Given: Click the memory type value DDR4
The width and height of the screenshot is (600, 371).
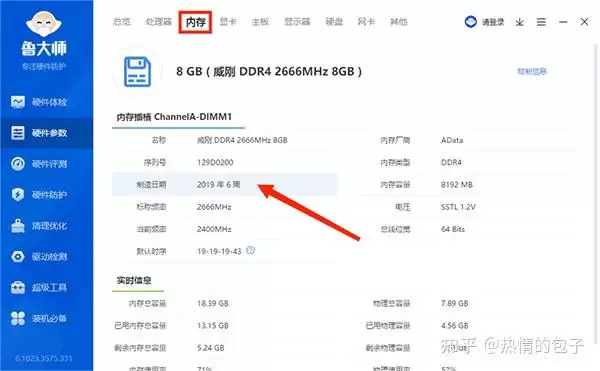Looking at the screenshot, I should click(x=451, y=163).
